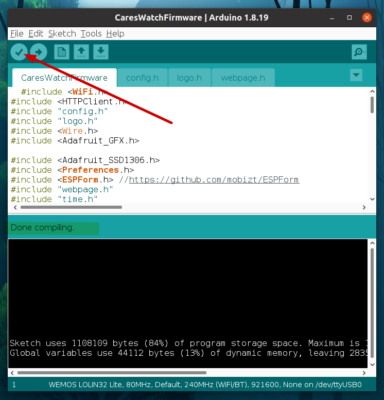Open a sketch with the Open icon
This screenshot has height=400, width=384.
[x=81, y=52]
